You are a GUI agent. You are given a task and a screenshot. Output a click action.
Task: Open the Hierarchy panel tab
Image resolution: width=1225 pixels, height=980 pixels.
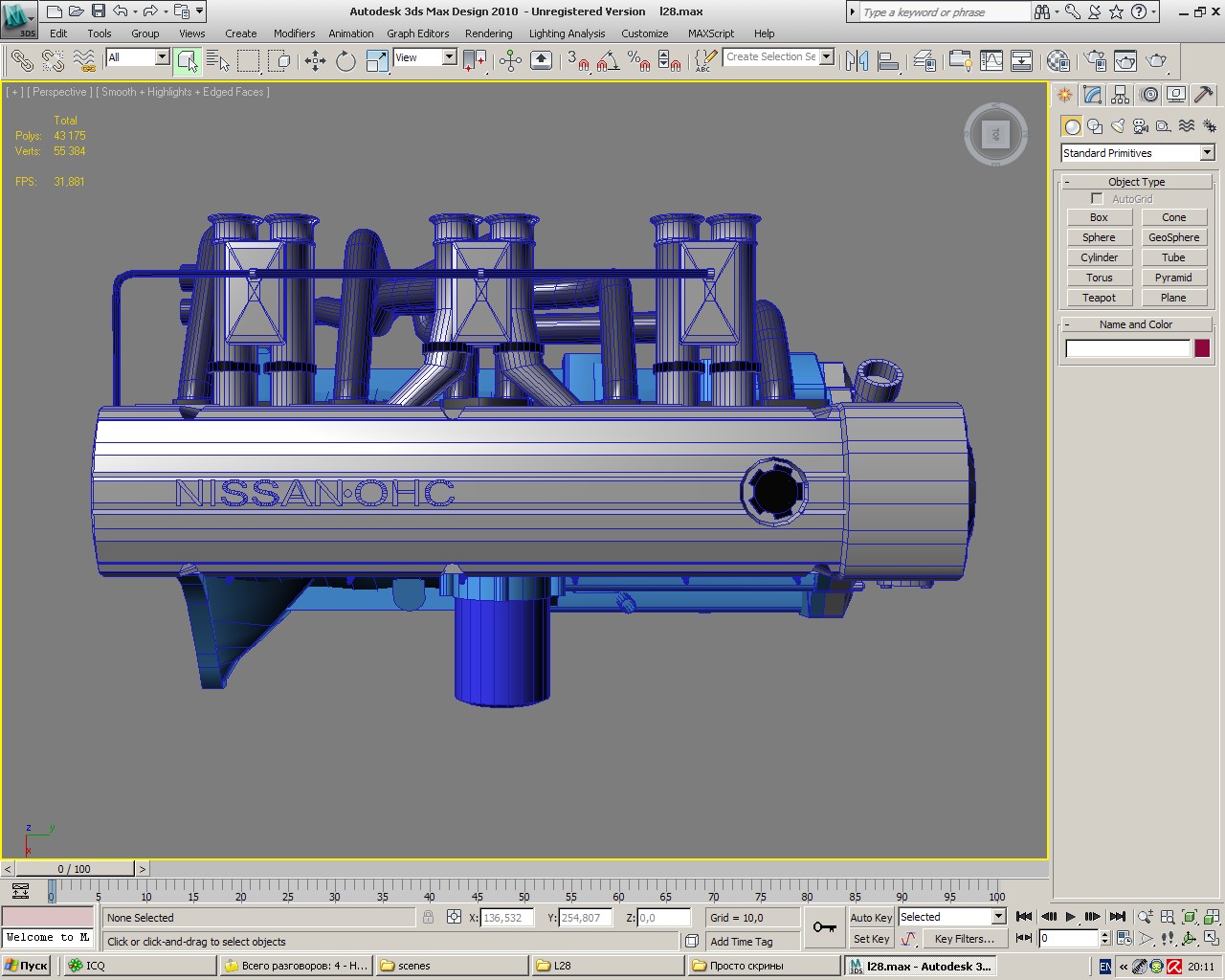1121,95
